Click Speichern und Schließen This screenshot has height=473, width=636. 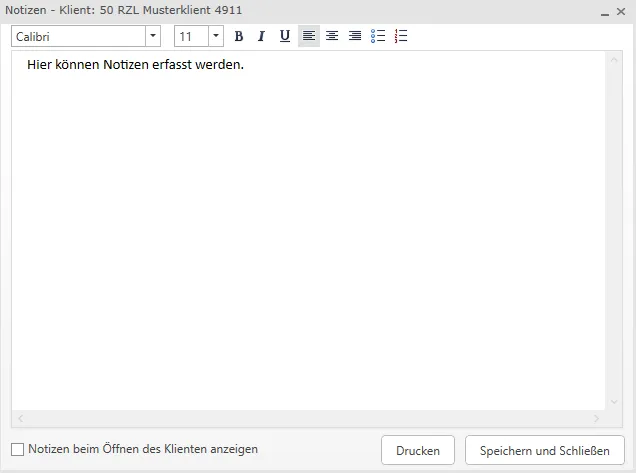point(544,450)
